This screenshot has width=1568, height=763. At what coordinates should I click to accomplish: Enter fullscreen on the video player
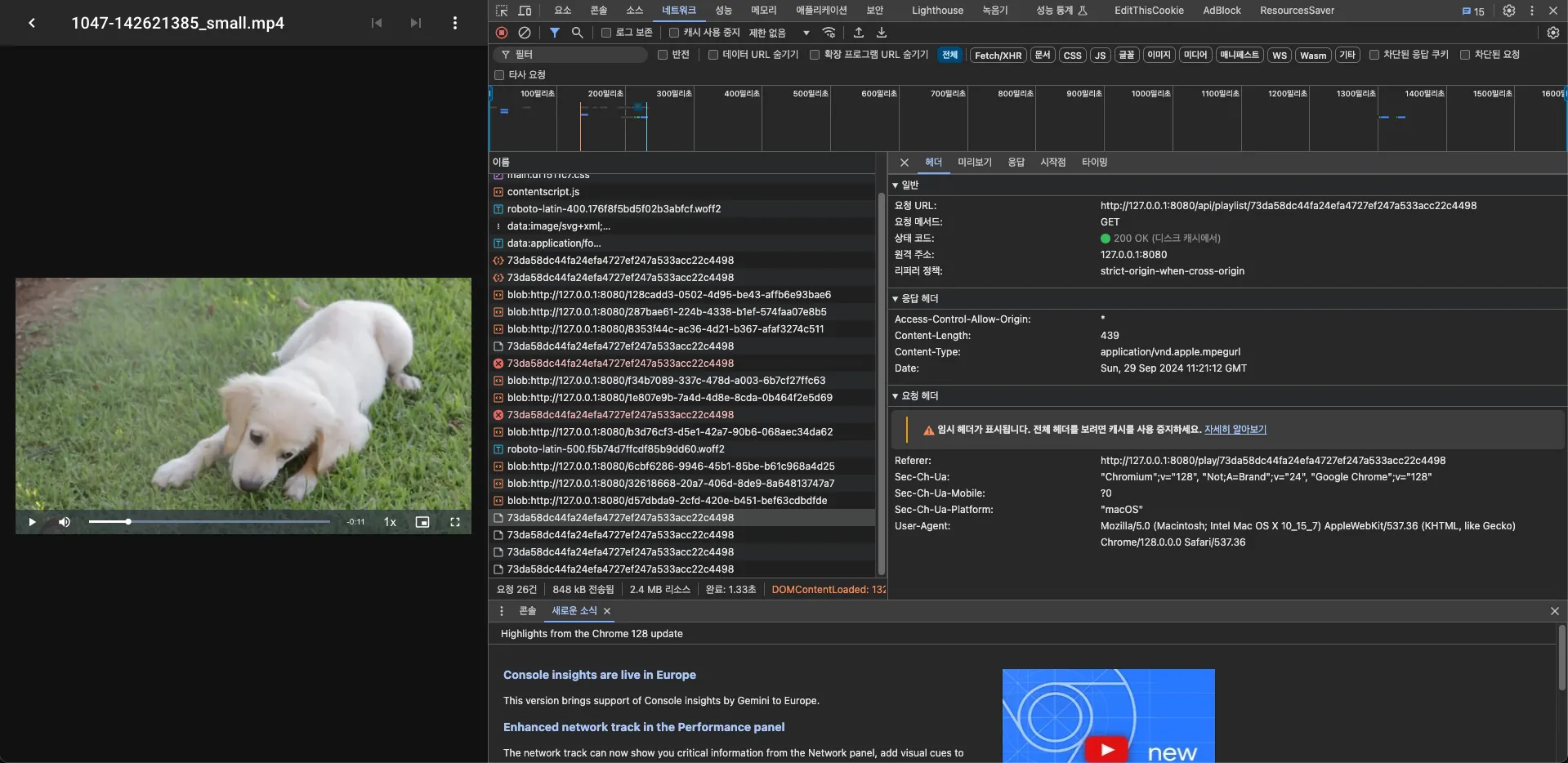coord(455,522)
